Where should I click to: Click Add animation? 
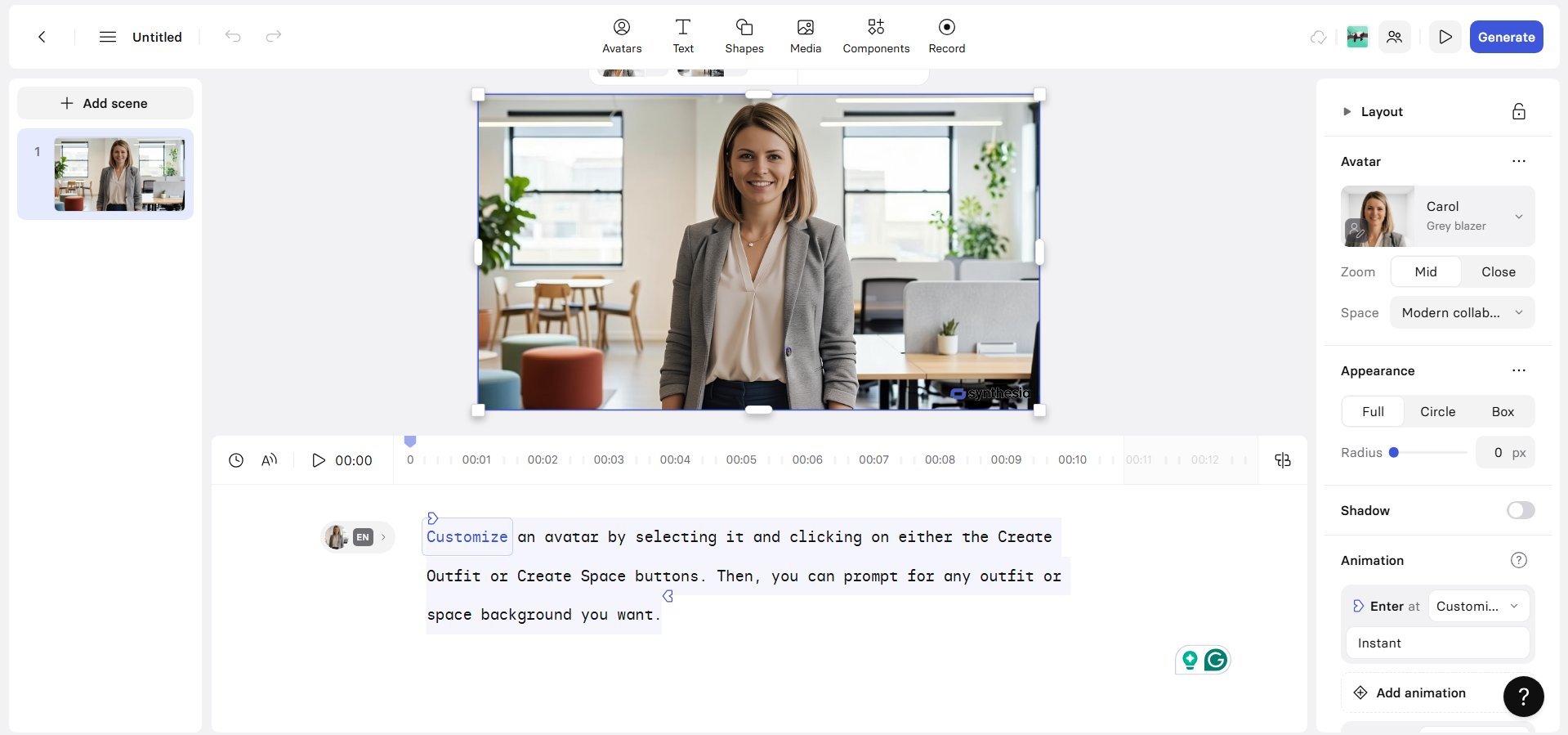point(1421,693)
